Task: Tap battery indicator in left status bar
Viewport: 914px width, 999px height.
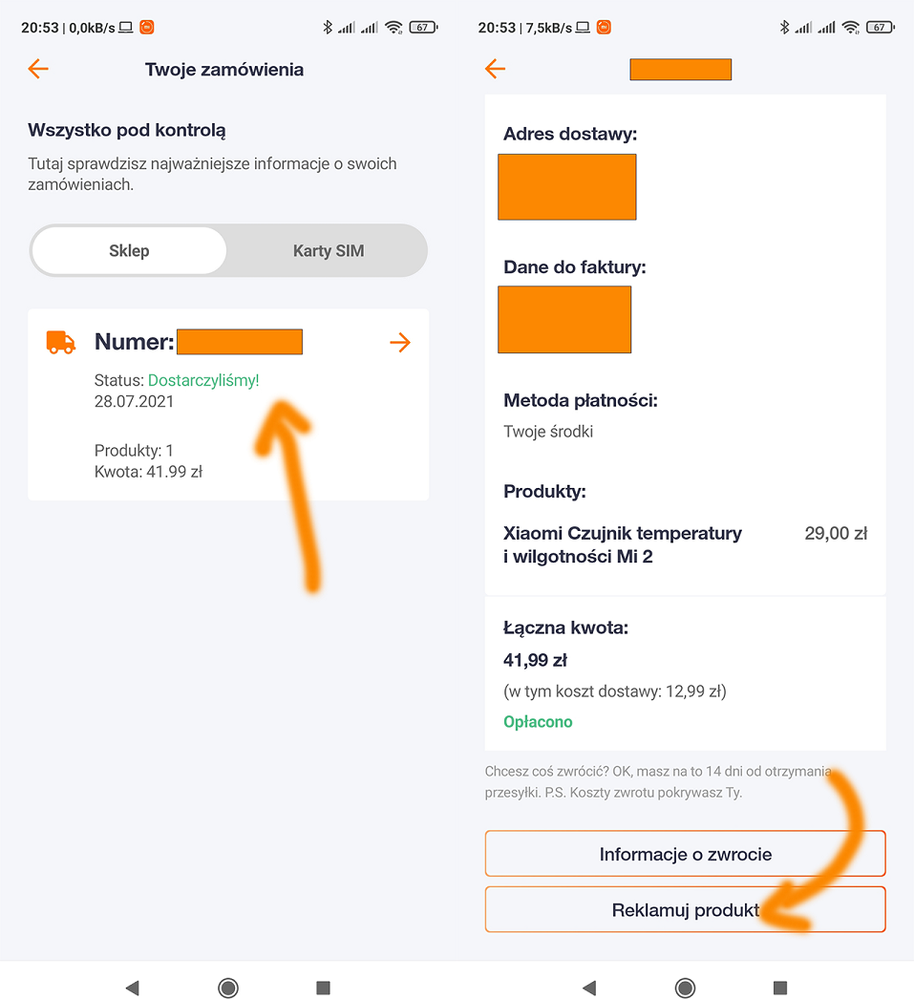Action: [x=423, y=28]
